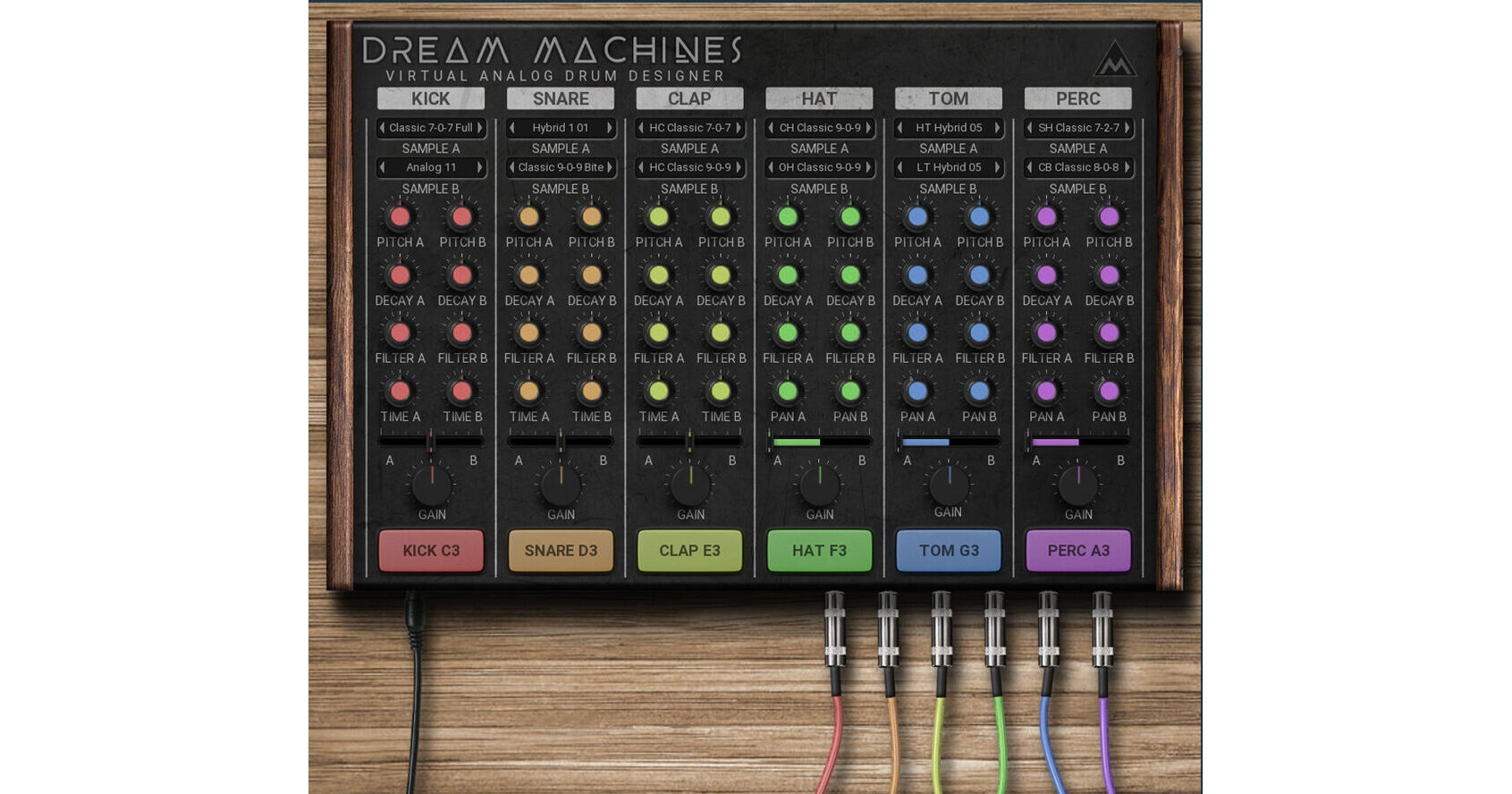This screenshot has width=1512, height=794.
Task: Click the PERC Pitch B knob
Action: pos(1109,216)
